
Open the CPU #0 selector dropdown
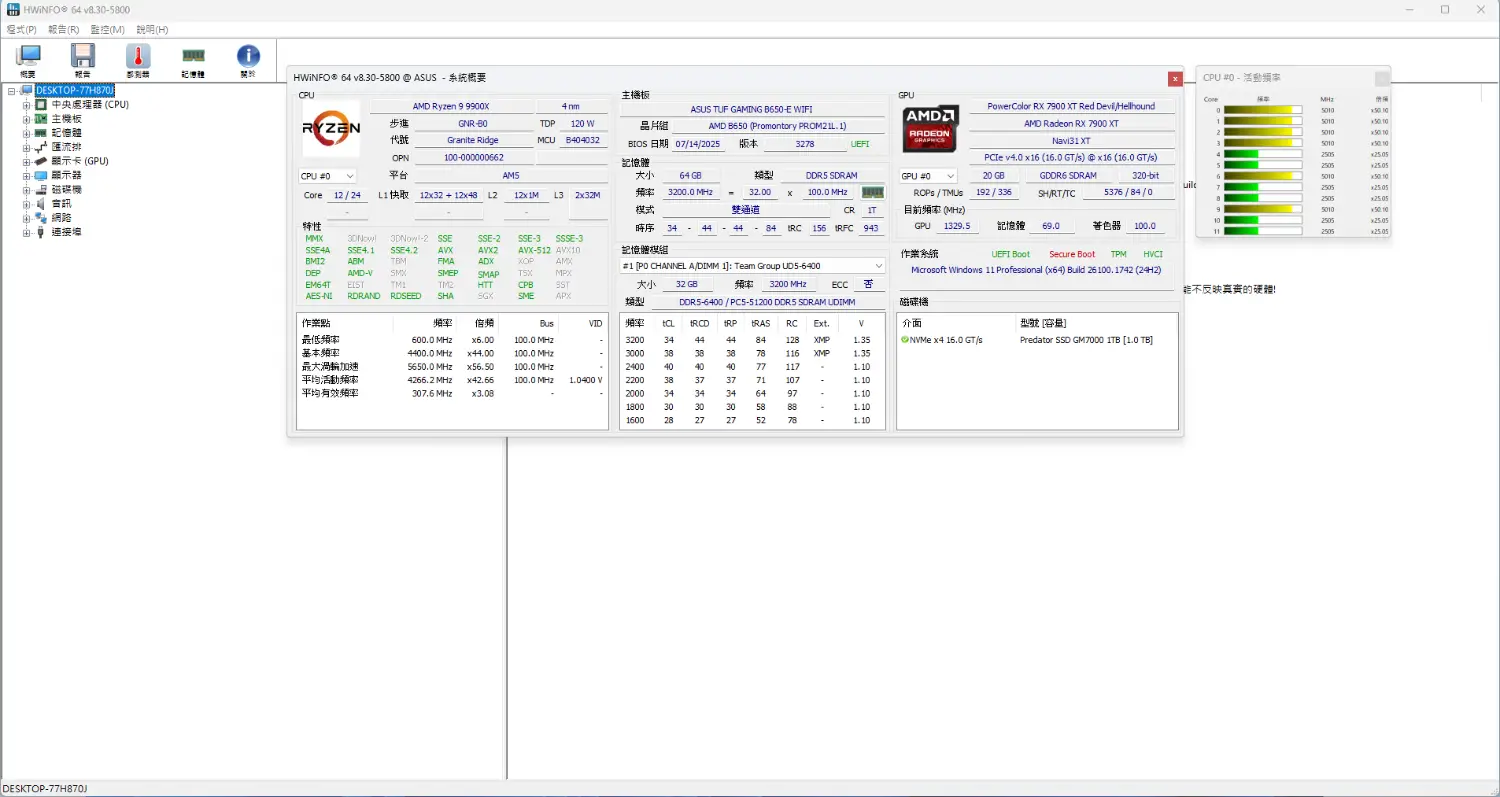327,176
